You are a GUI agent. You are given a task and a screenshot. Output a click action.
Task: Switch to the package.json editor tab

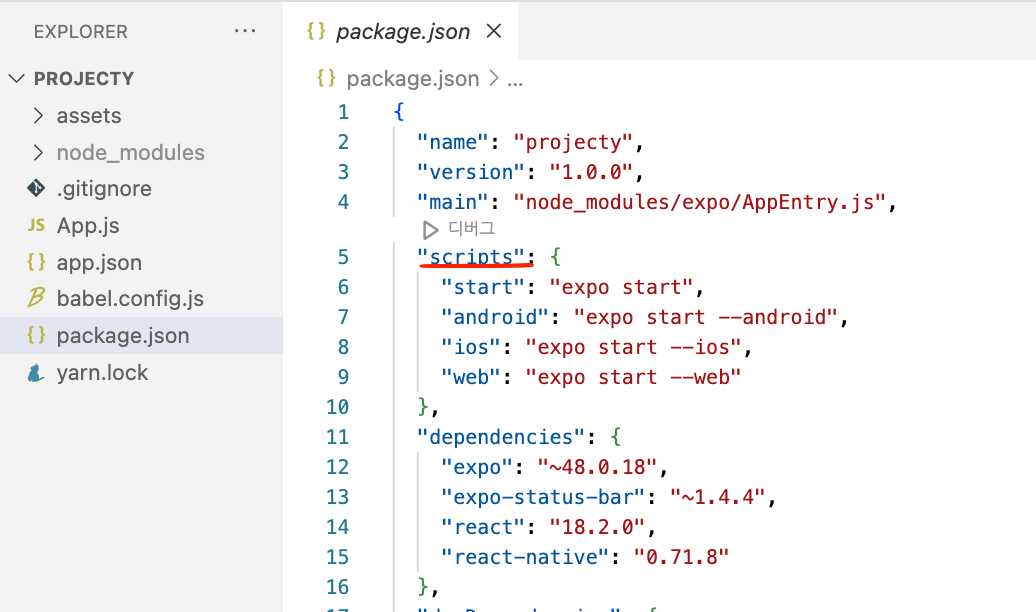pos(402,31)
